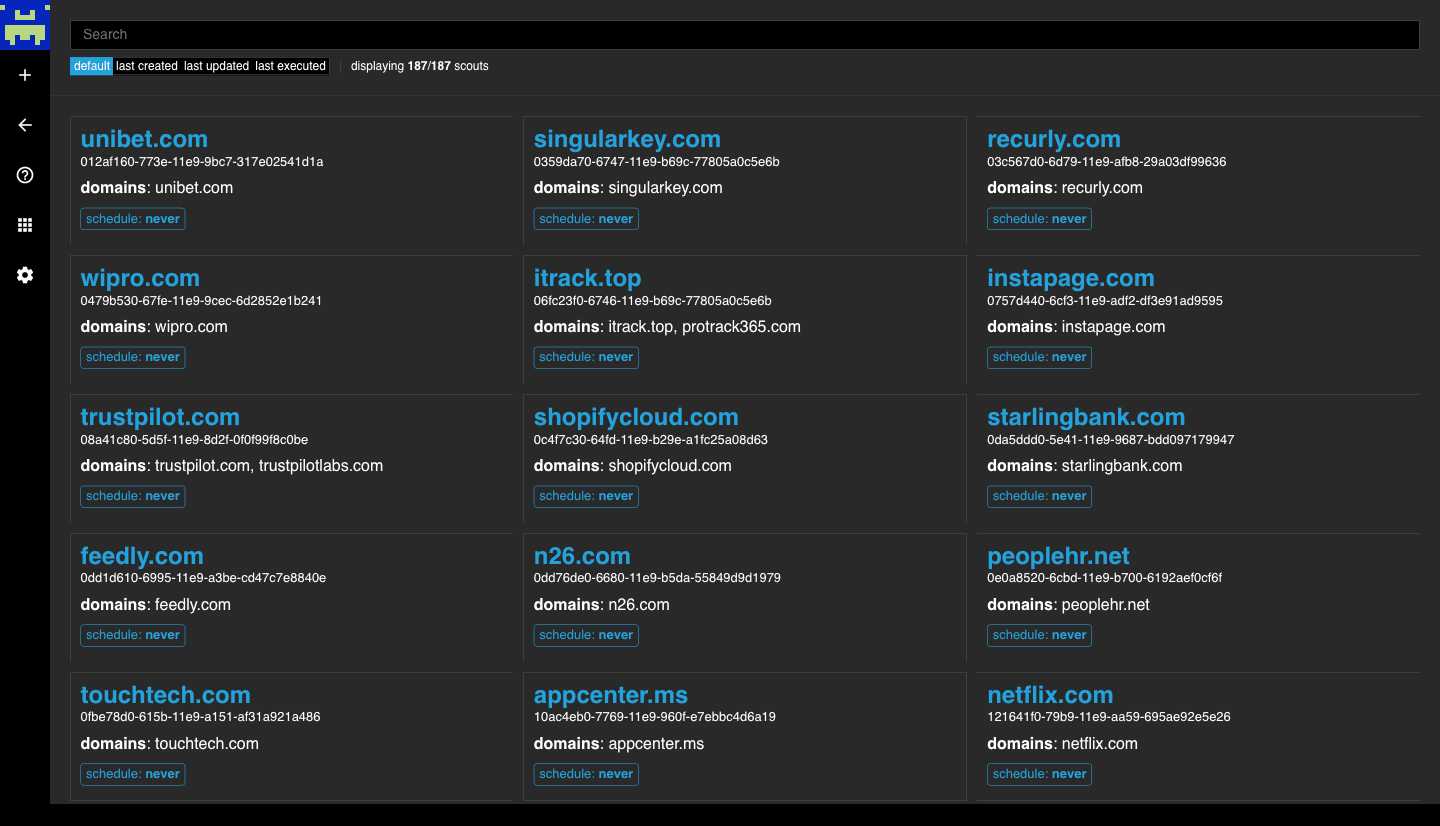Click domains line of starlingbank.com card
The height and width of the screenshot is (826, 1440).
click(1085, 466)
